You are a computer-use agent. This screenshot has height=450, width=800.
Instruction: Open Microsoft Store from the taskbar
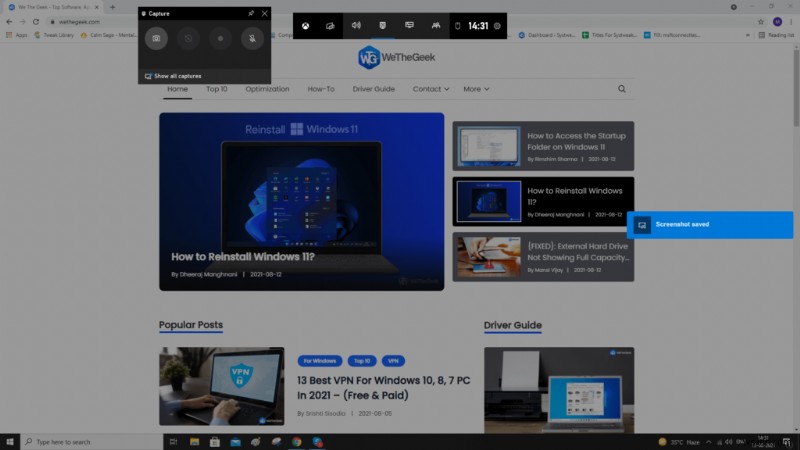click(x=215, y=442)
